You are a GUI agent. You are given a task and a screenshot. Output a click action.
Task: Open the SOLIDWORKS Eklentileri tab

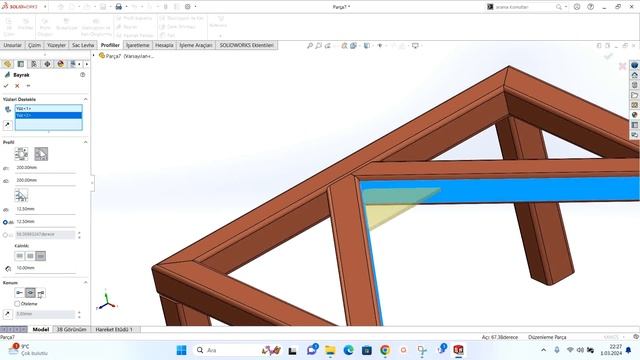click(247, 45)
